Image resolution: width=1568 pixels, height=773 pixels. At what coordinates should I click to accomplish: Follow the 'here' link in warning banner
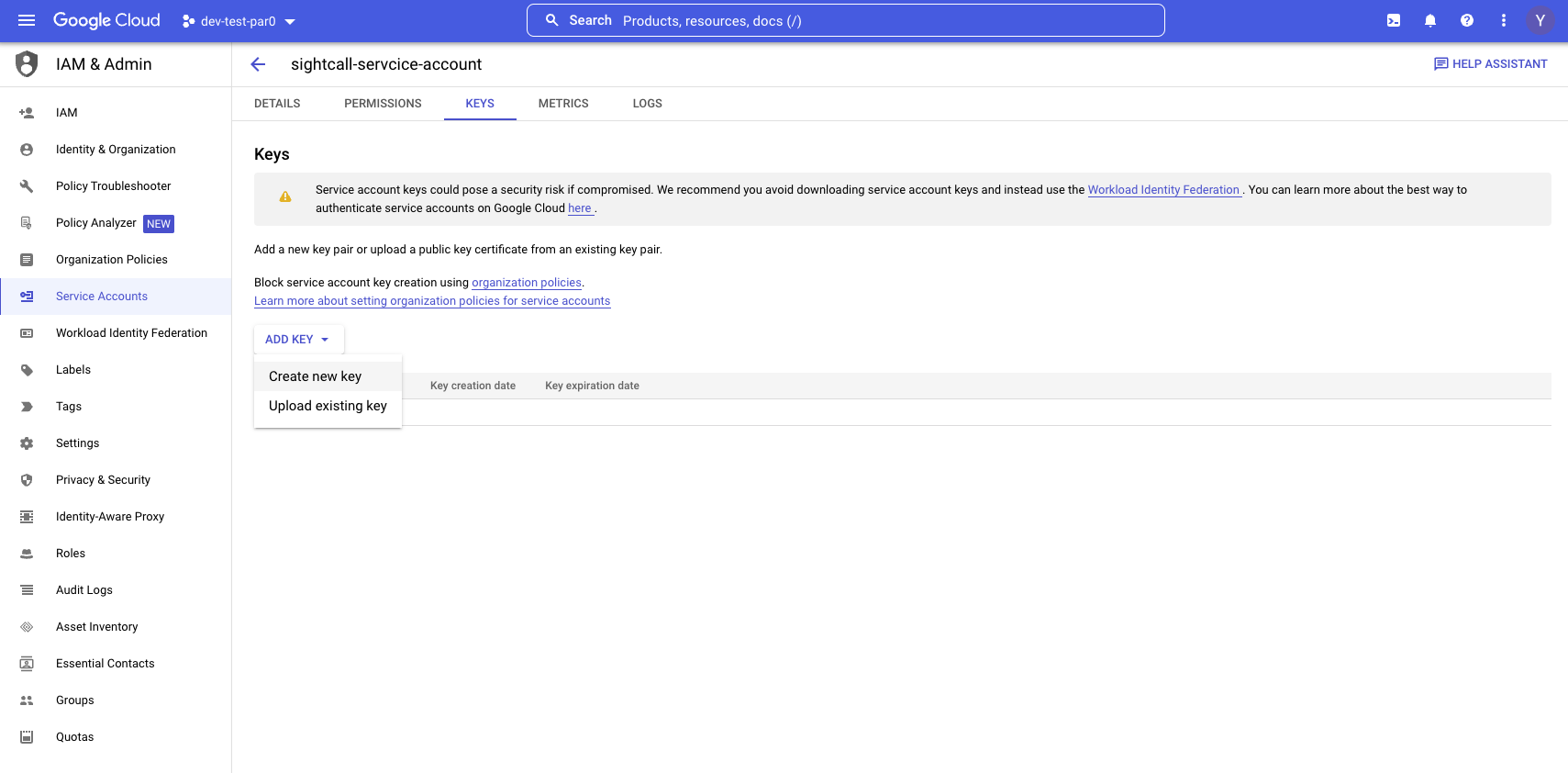(580, 208)
